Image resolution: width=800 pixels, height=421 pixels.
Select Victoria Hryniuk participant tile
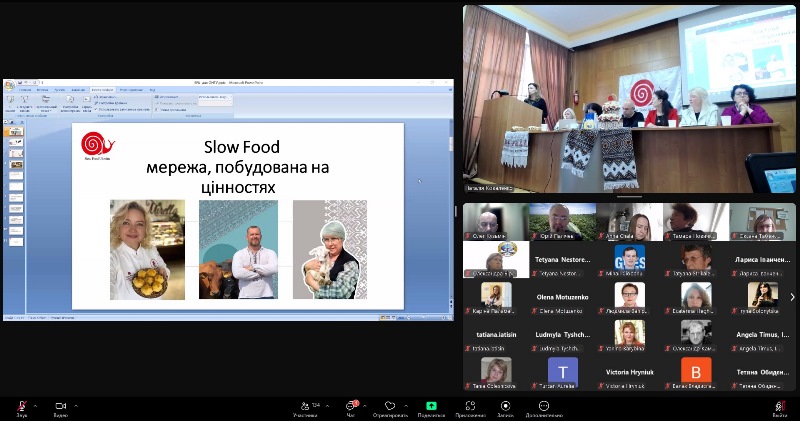pyautogui.click(x=630, y=373)
